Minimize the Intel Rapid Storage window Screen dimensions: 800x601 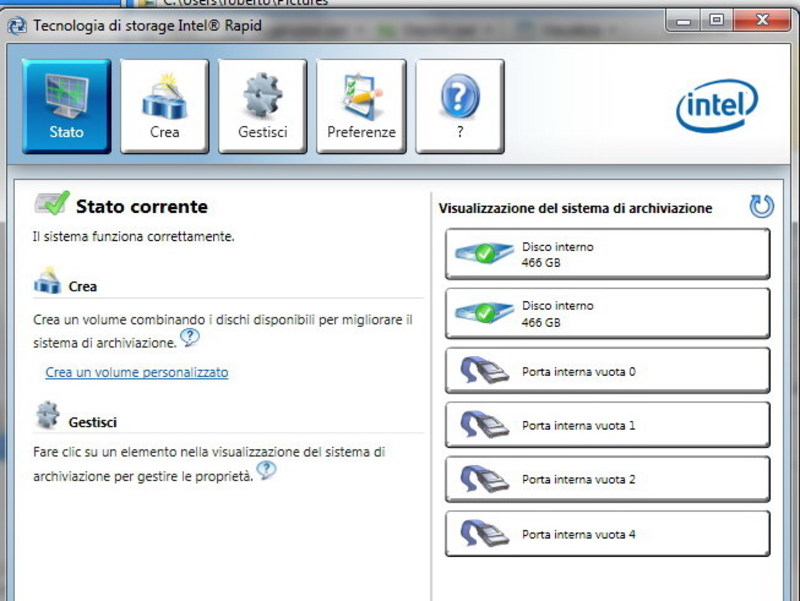(x=683, y=20)
